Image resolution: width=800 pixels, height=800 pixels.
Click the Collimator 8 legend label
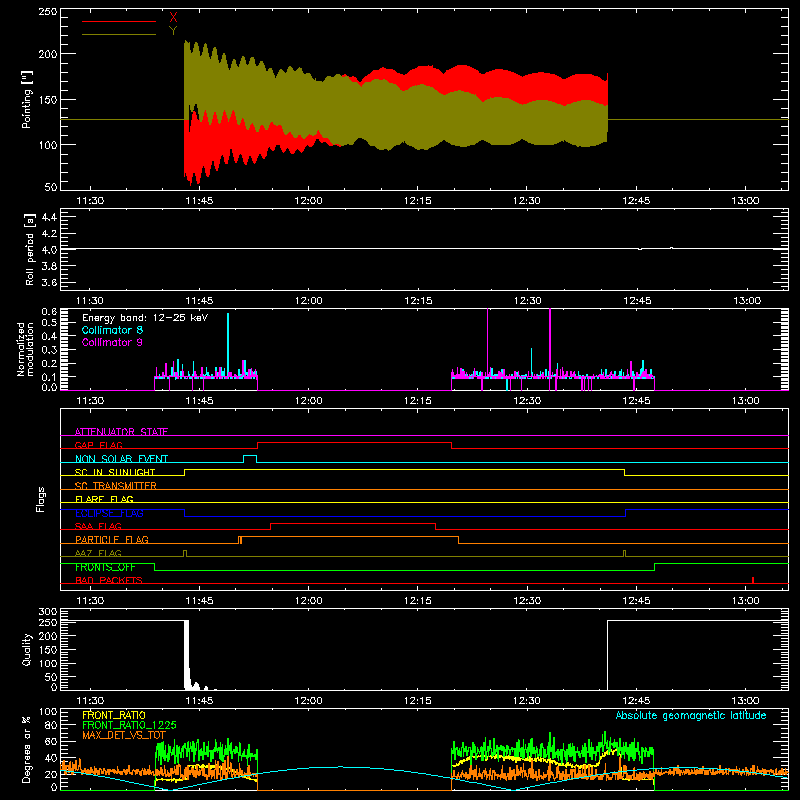point(112,330)
